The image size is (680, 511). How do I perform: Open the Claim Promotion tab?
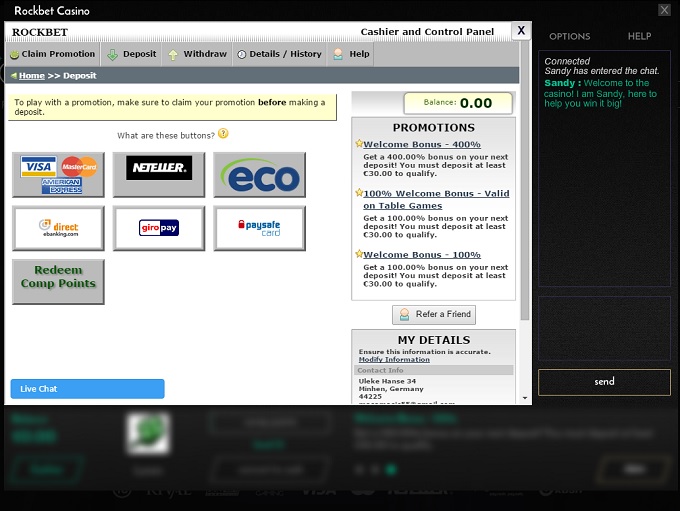point(52,54)
